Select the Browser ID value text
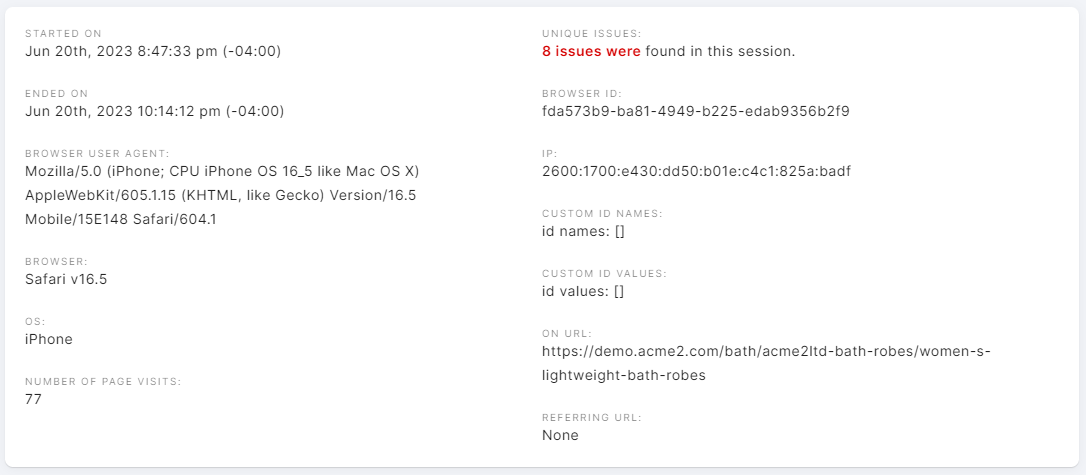Viewport: 1086px width, 475px height. pyautogui.click(x=695, y=111)
